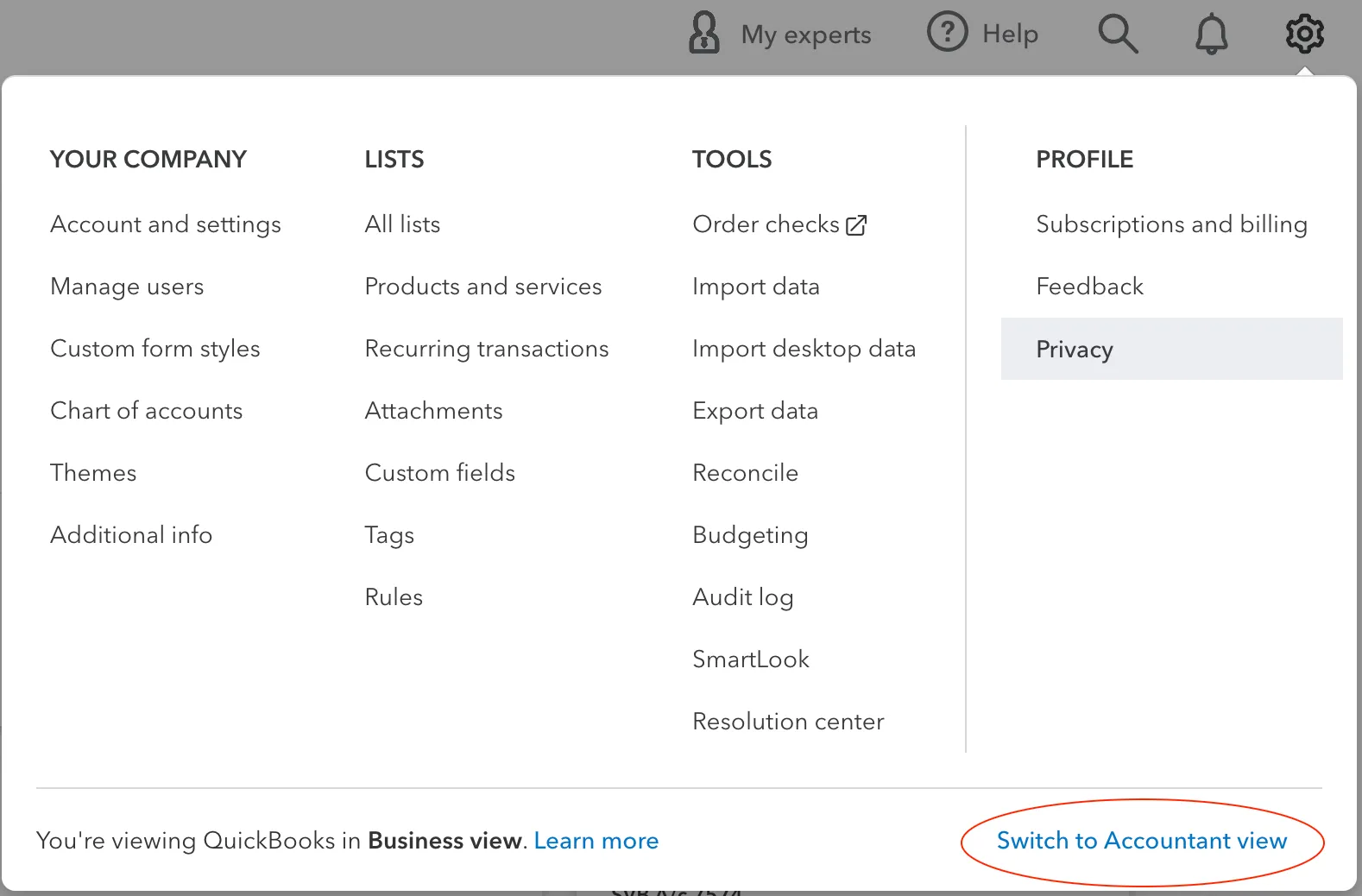Click the Business view text
Viewport: 1362px width, 896px height.
point(445,841)
